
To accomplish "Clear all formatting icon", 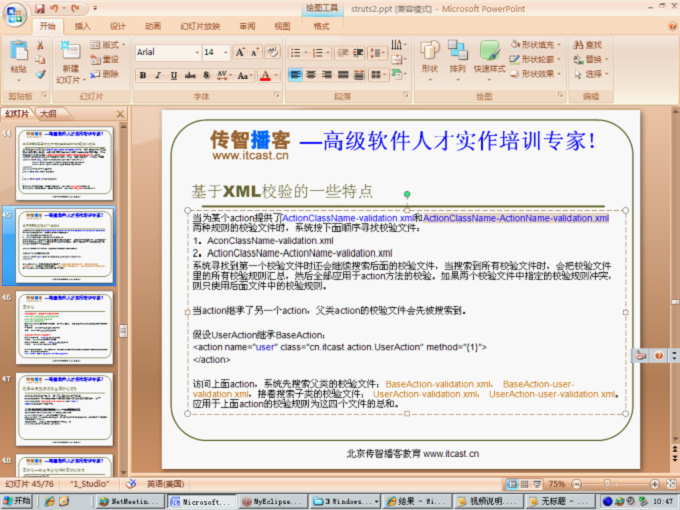I will point(273,52).
